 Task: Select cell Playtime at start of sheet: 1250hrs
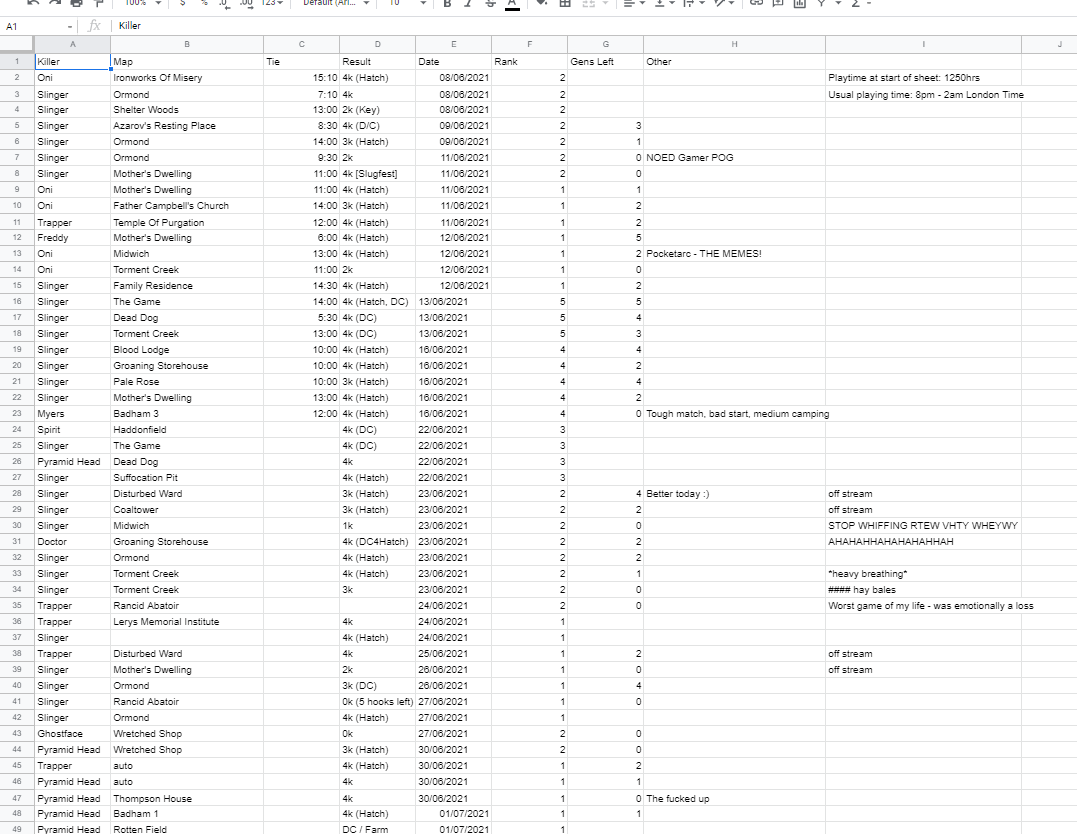tap(923, 78)
